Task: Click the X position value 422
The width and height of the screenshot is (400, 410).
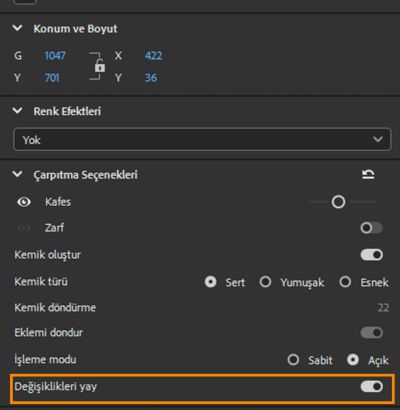Action: (x=153, y=55)
